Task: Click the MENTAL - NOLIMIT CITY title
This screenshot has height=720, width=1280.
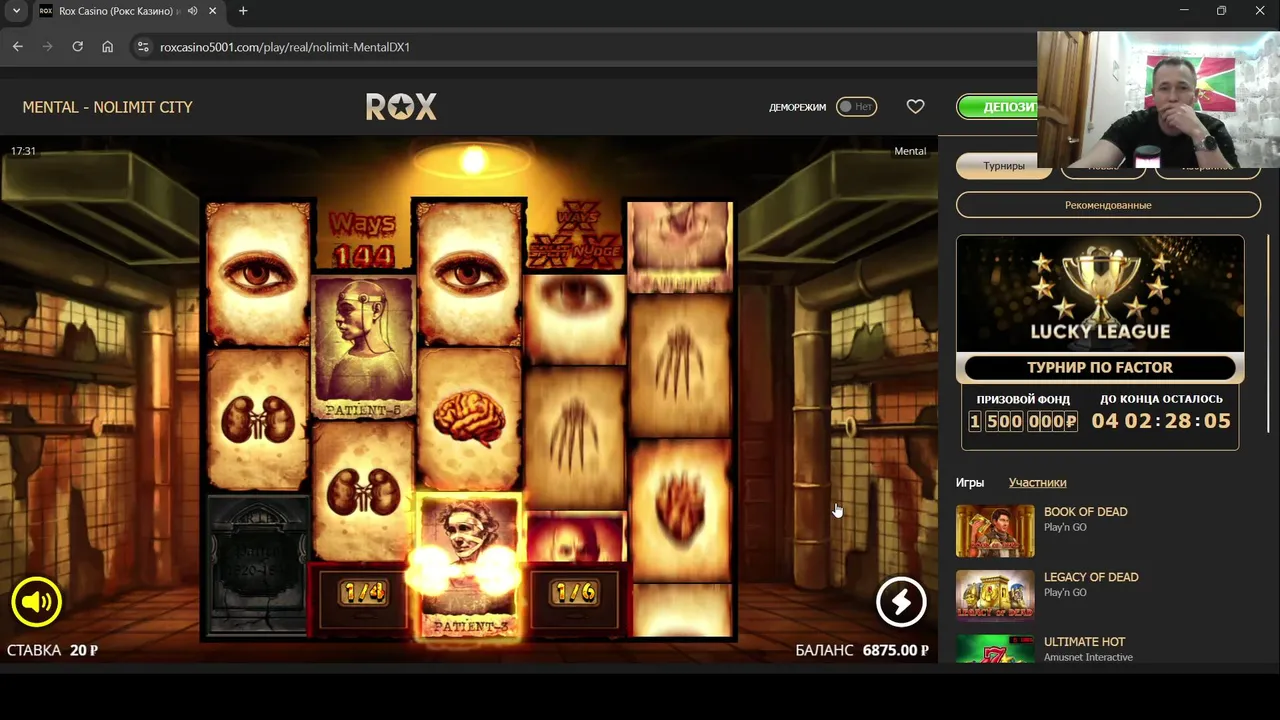Action: click(x=107, y=107)
